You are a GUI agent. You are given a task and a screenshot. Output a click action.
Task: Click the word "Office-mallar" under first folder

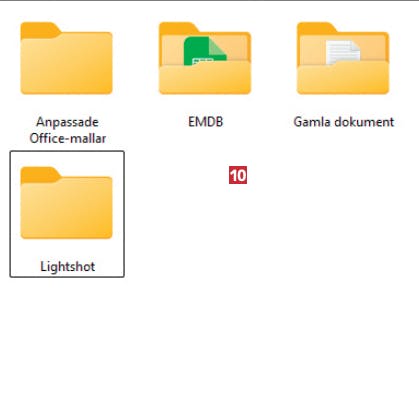click(x=68, y=138)
